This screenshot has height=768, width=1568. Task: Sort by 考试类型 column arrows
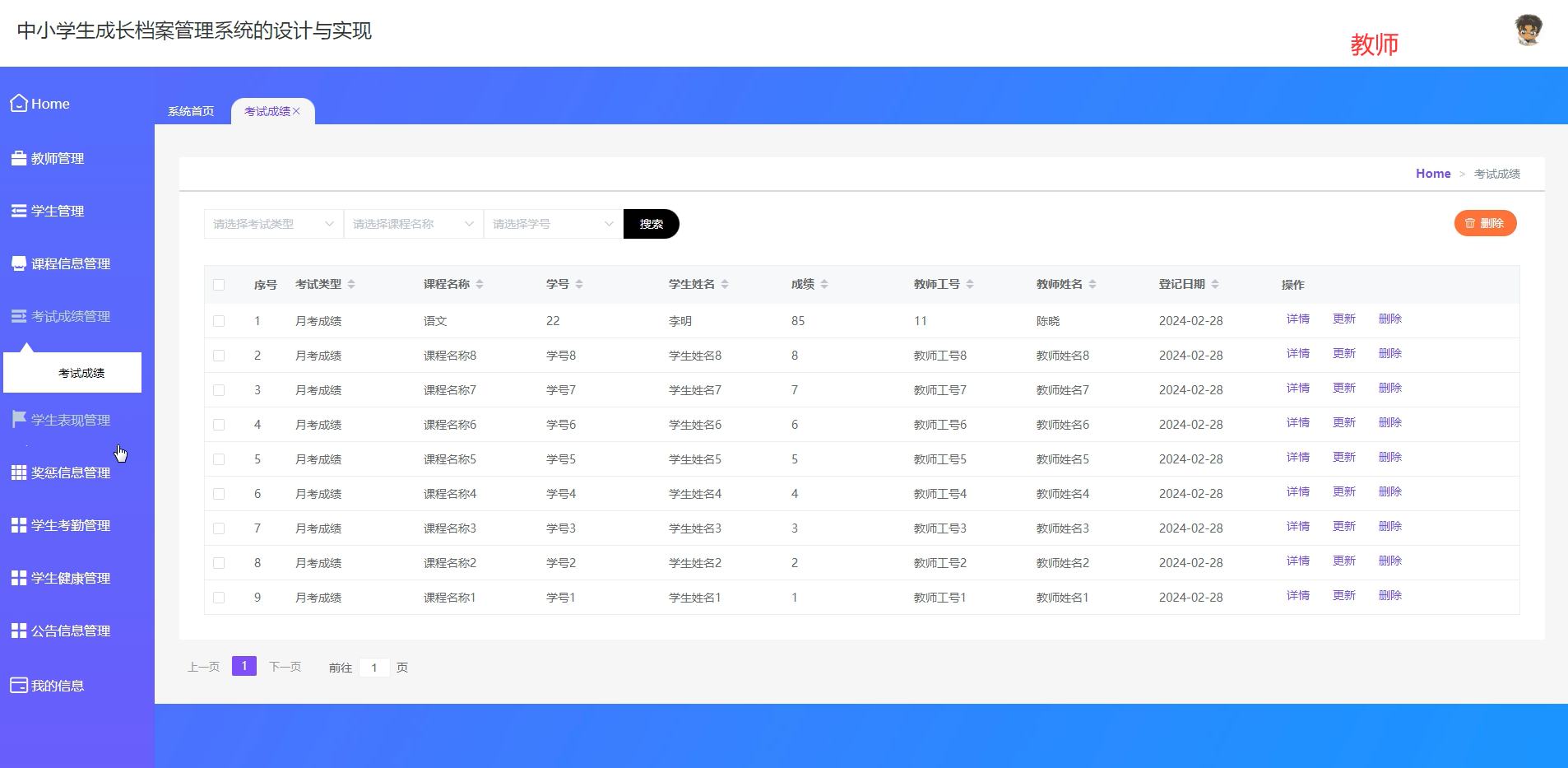tap(351, 284)
